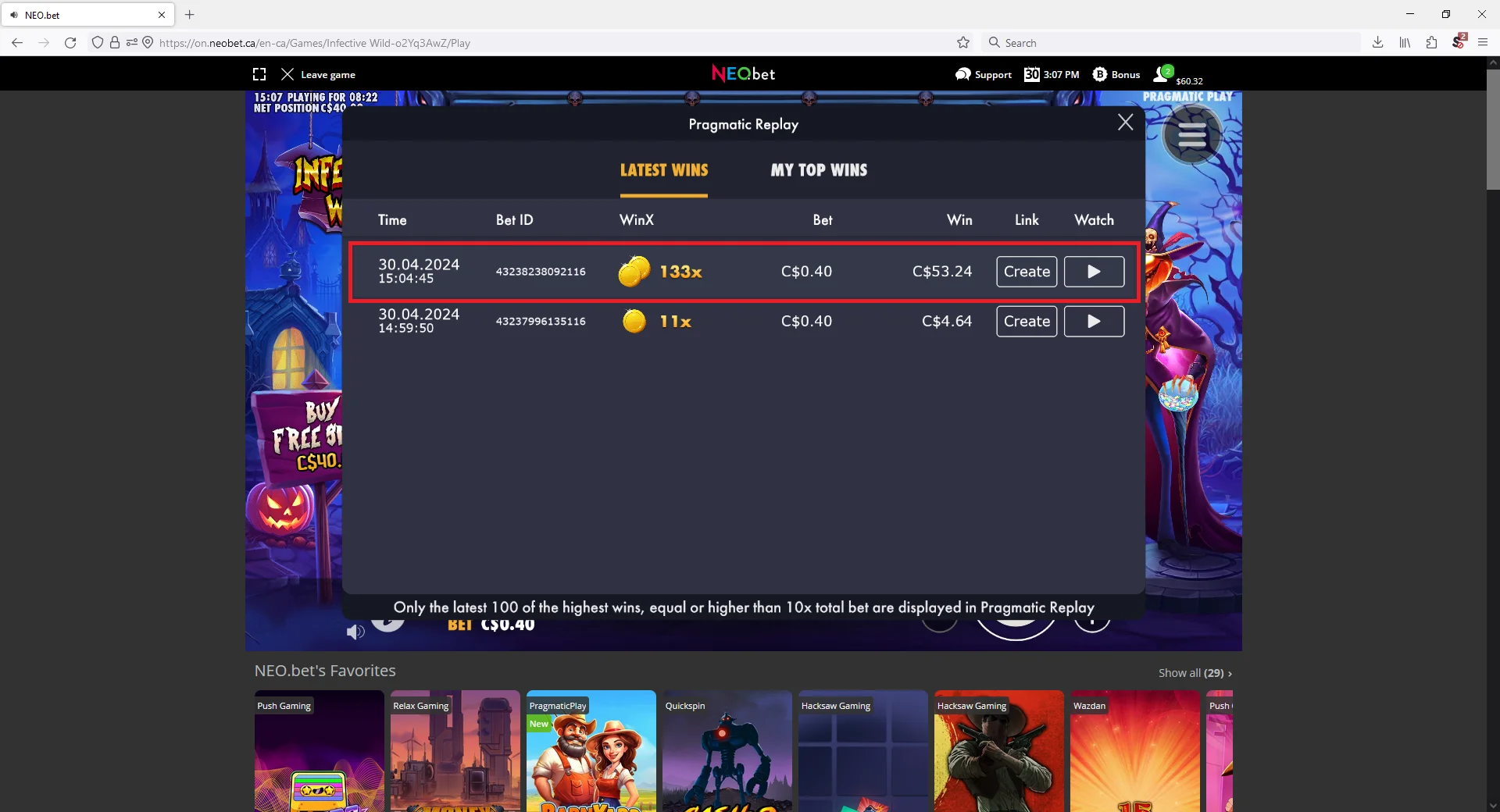Open the account profile icon with balance
1500x812 pixels.
tap(1178, 75)
